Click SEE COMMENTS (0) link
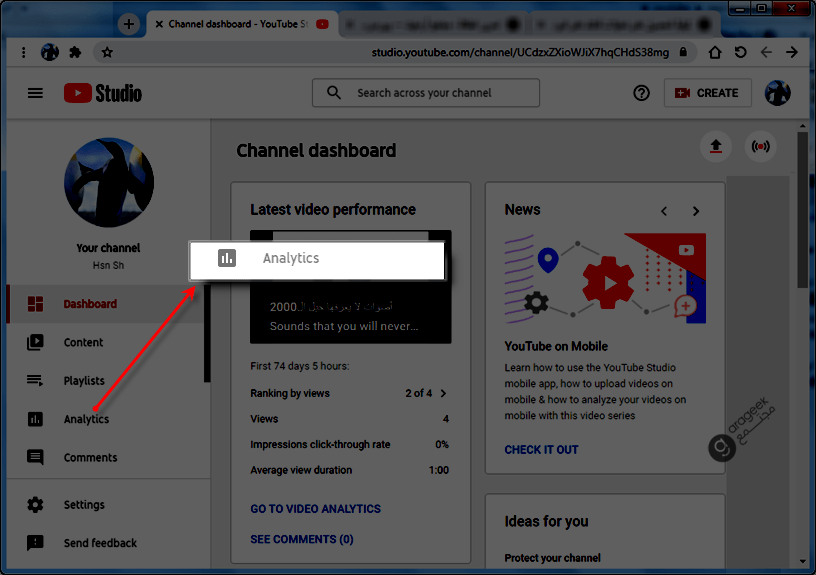Screen dimensions: 816x575 click(x=302, y=540)
